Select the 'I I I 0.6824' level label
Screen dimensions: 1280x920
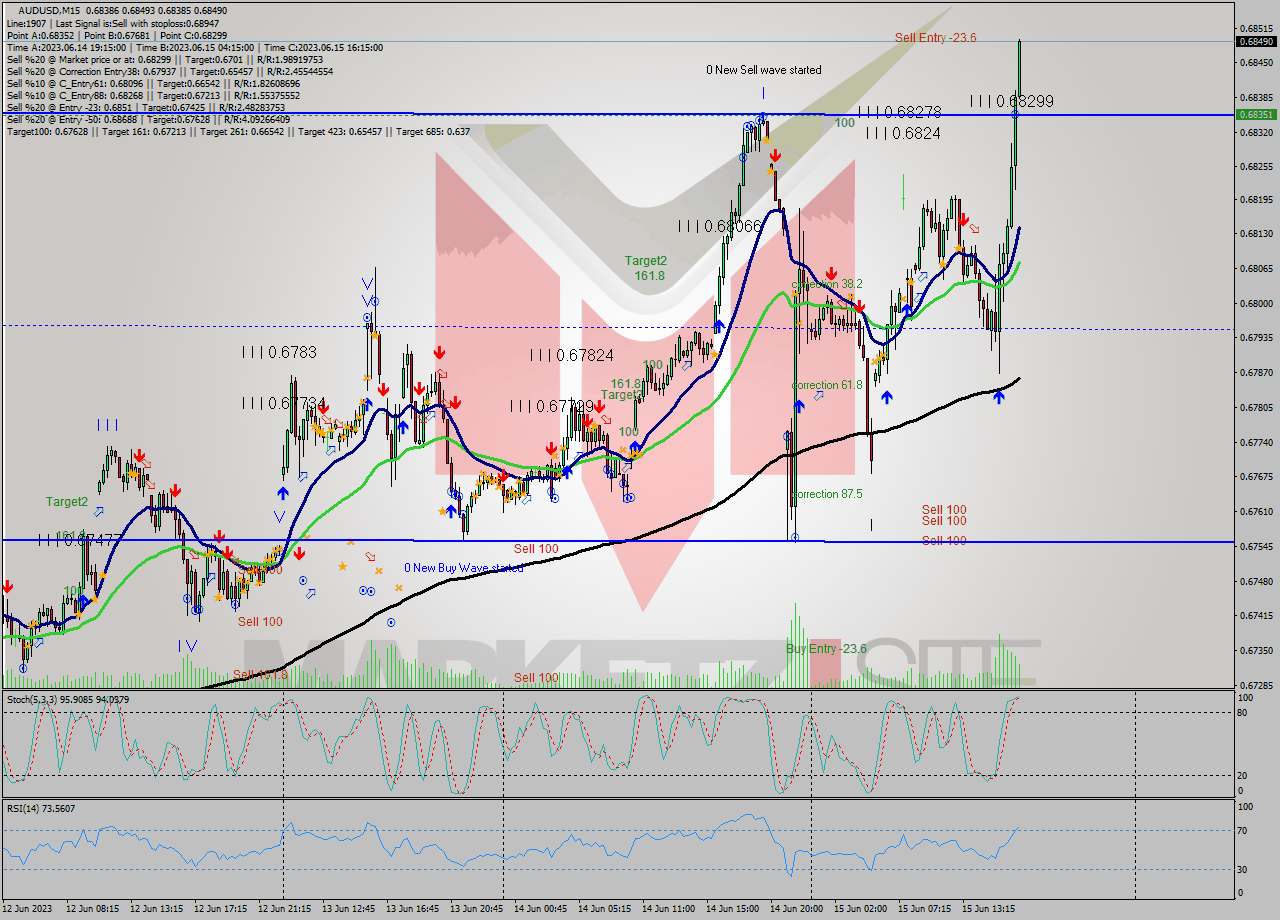pos(903,132)
